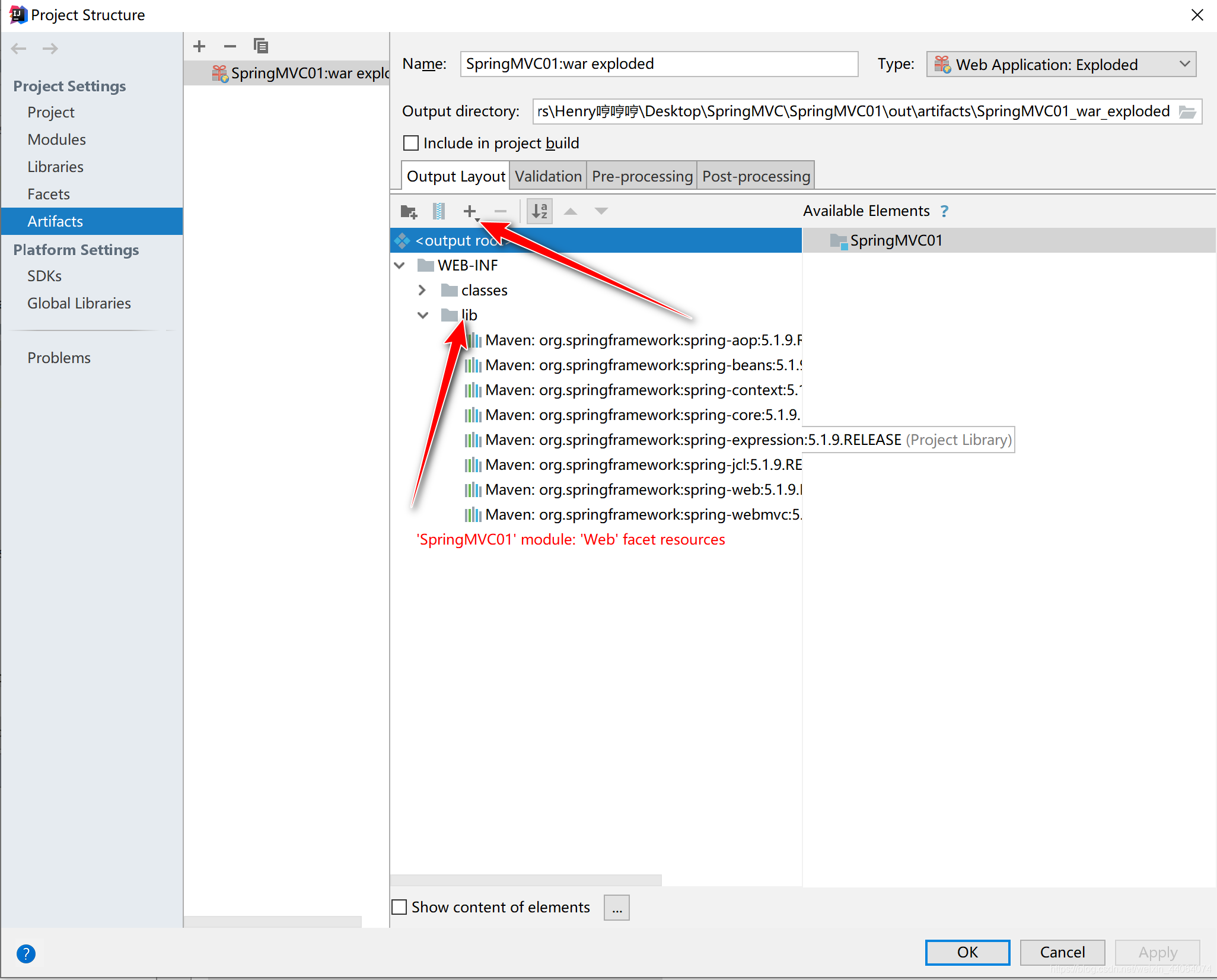
Task: Click the OK button
Action: click(x=967, y=952)
